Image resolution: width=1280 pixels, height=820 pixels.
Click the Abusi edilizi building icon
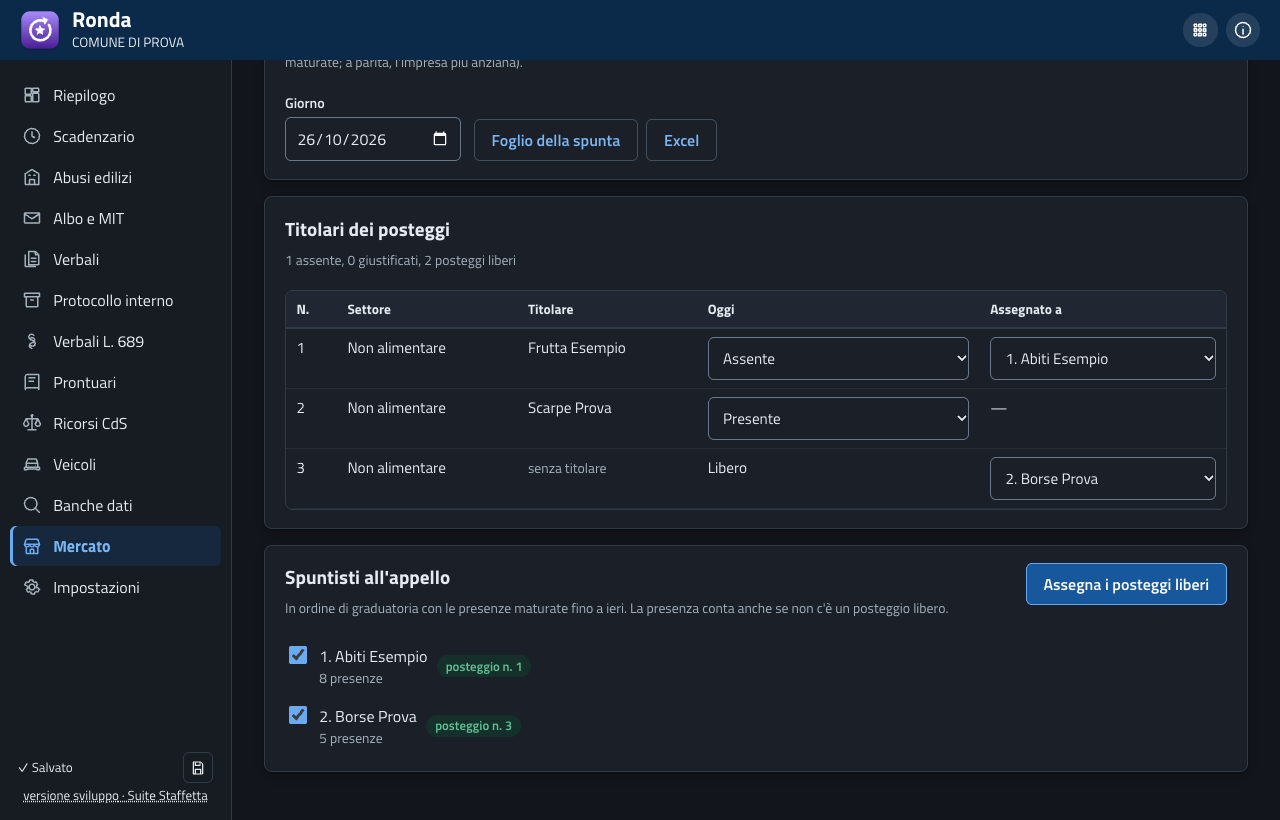pos(32,178)
